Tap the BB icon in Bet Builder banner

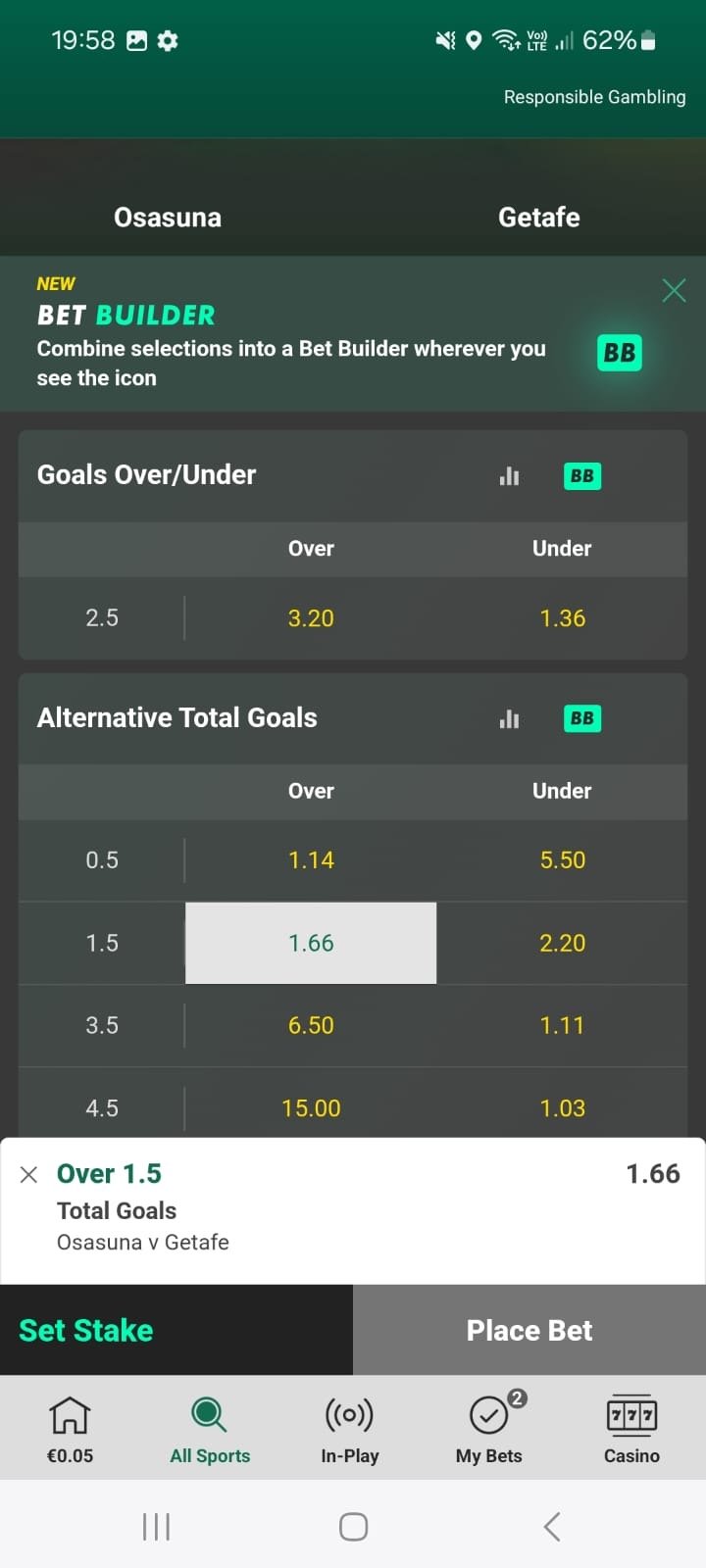click(619, 353)
